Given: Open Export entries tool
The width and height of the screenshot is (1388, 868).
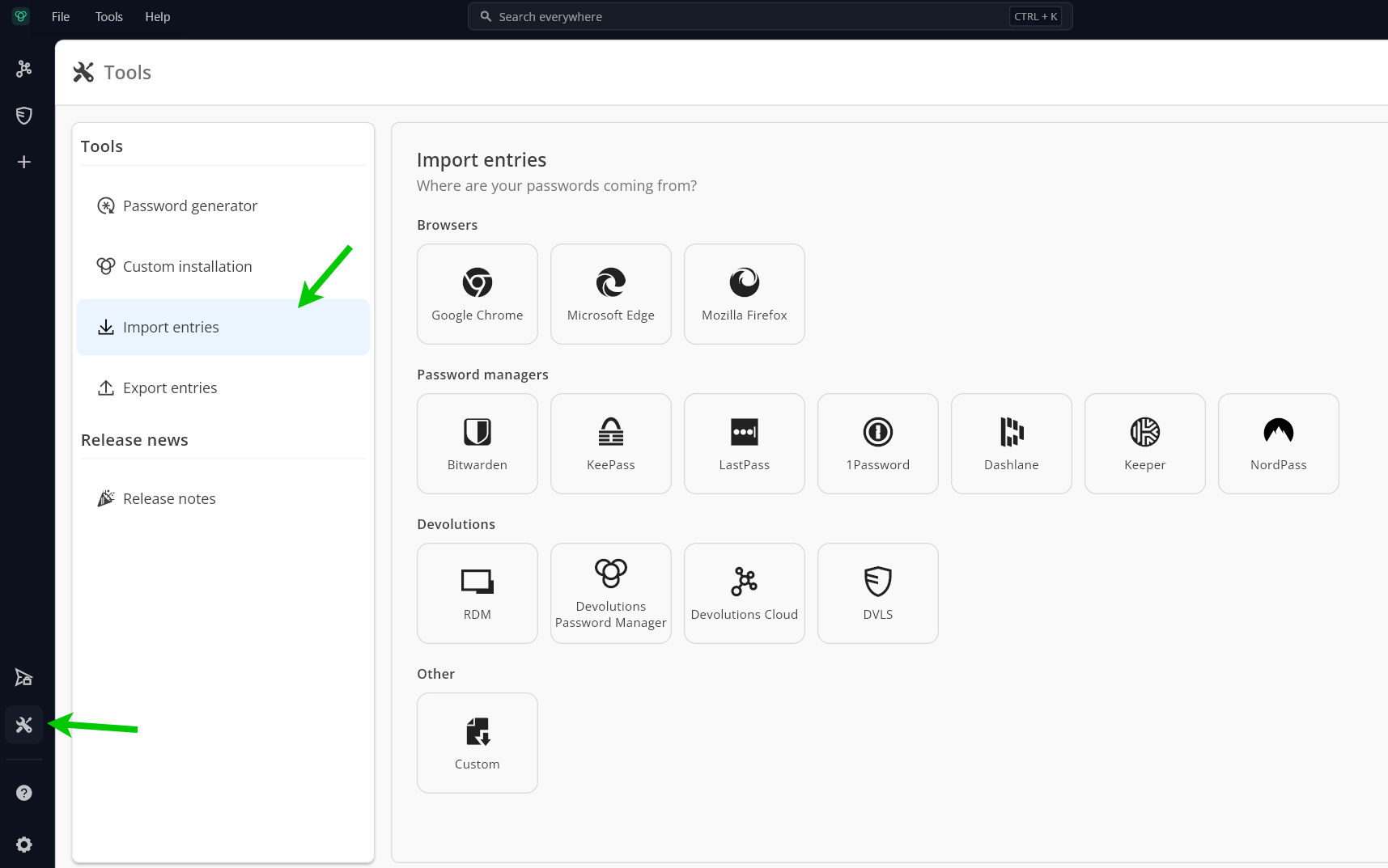Looking at the screenshot, I should [223, 388].
